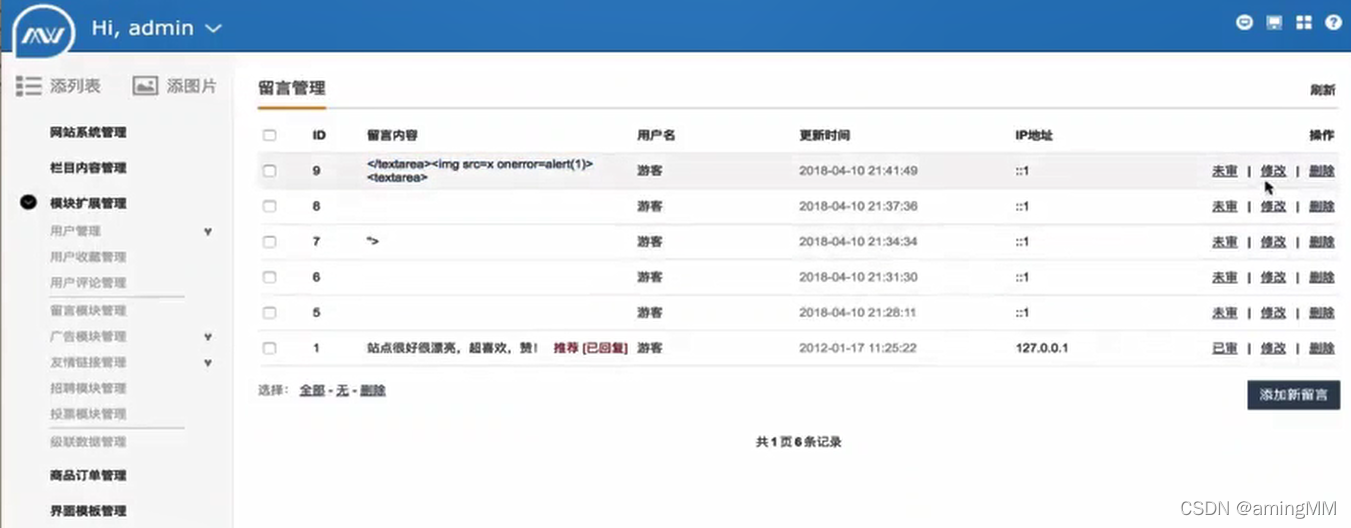Screen dimensions: 1351x528
Task: Click 修改 for message ID 9
Action: tap(1273, 171)
